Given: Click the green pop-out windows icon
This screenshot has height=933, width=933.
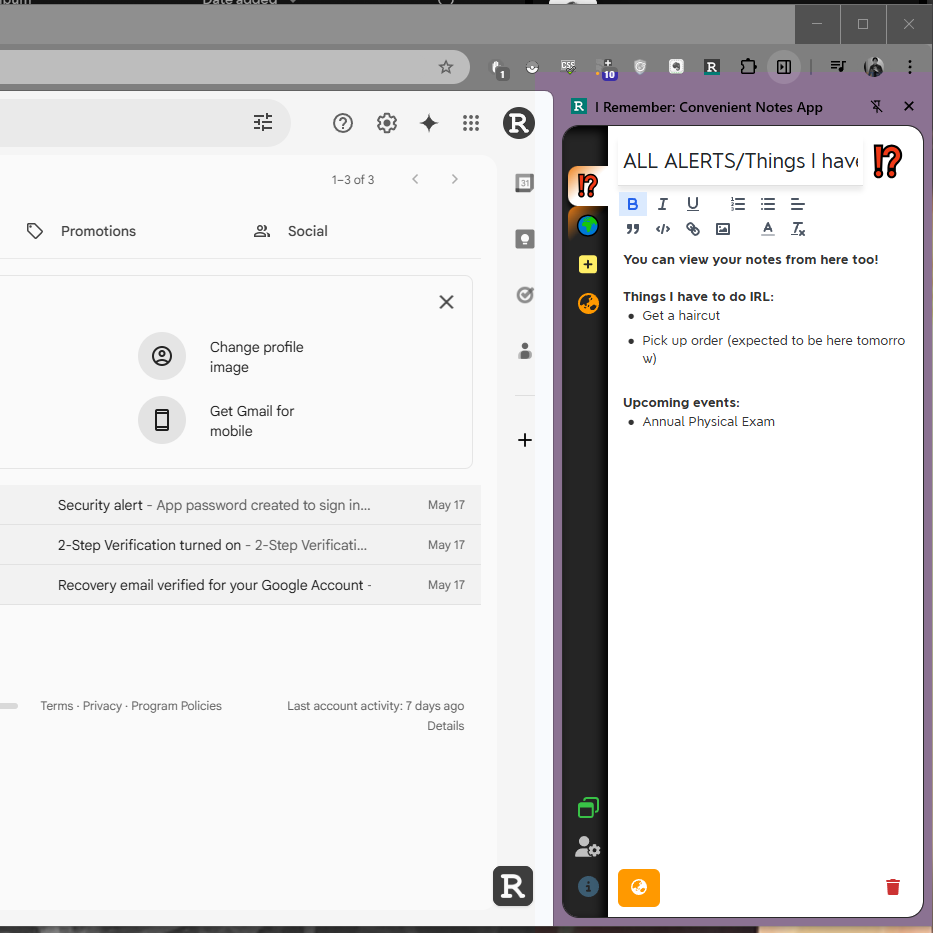Looking at the screenshot, I should point(588,807).
